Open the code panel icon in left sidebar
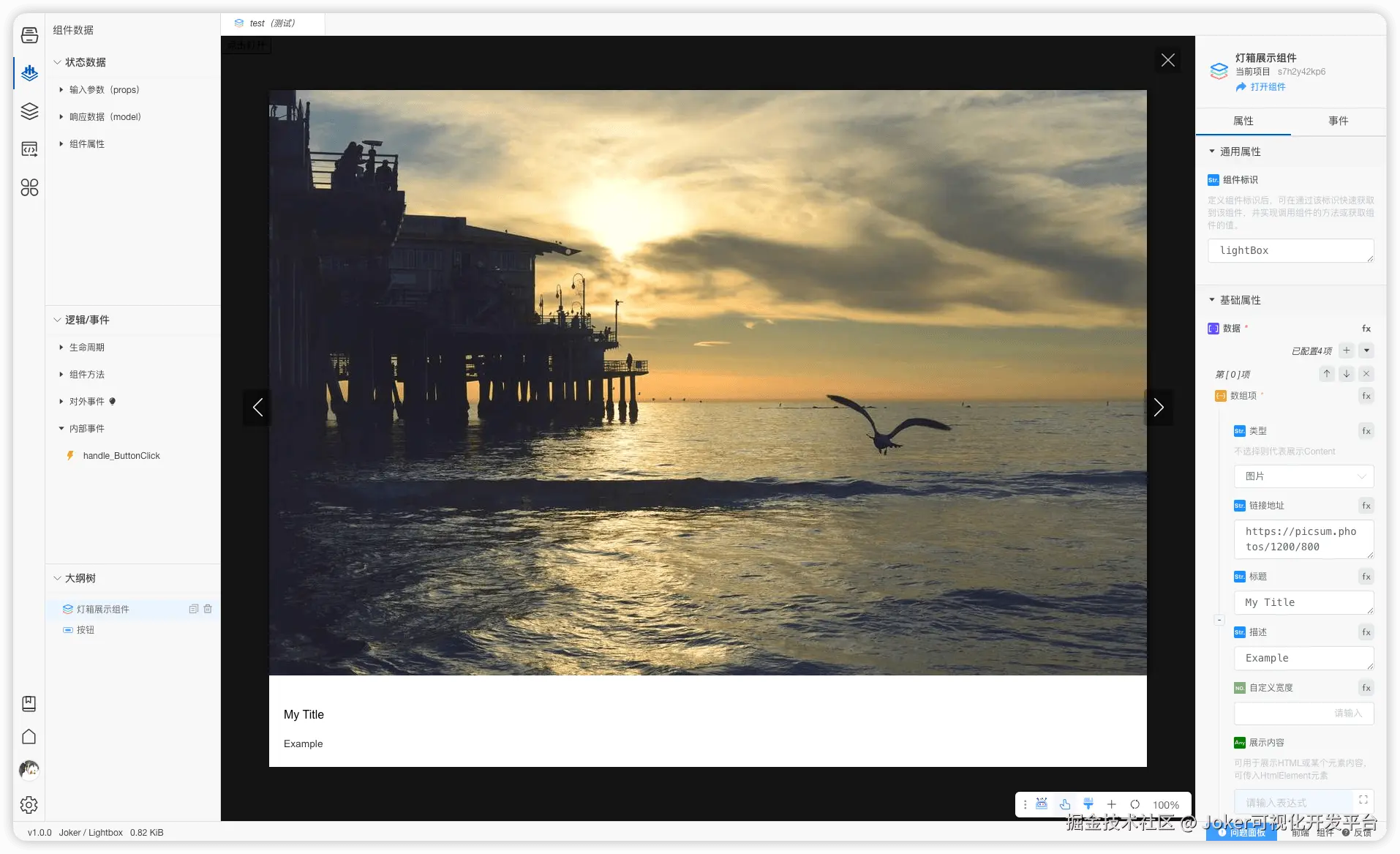The height and width of the screenshot is (854, 1400). coord(29,149)
